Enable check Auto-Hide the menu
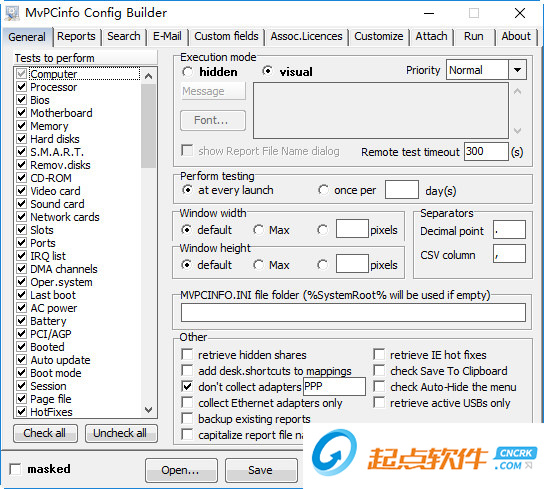The height and width of the screenshot is (489, 544). coord(379,387)
